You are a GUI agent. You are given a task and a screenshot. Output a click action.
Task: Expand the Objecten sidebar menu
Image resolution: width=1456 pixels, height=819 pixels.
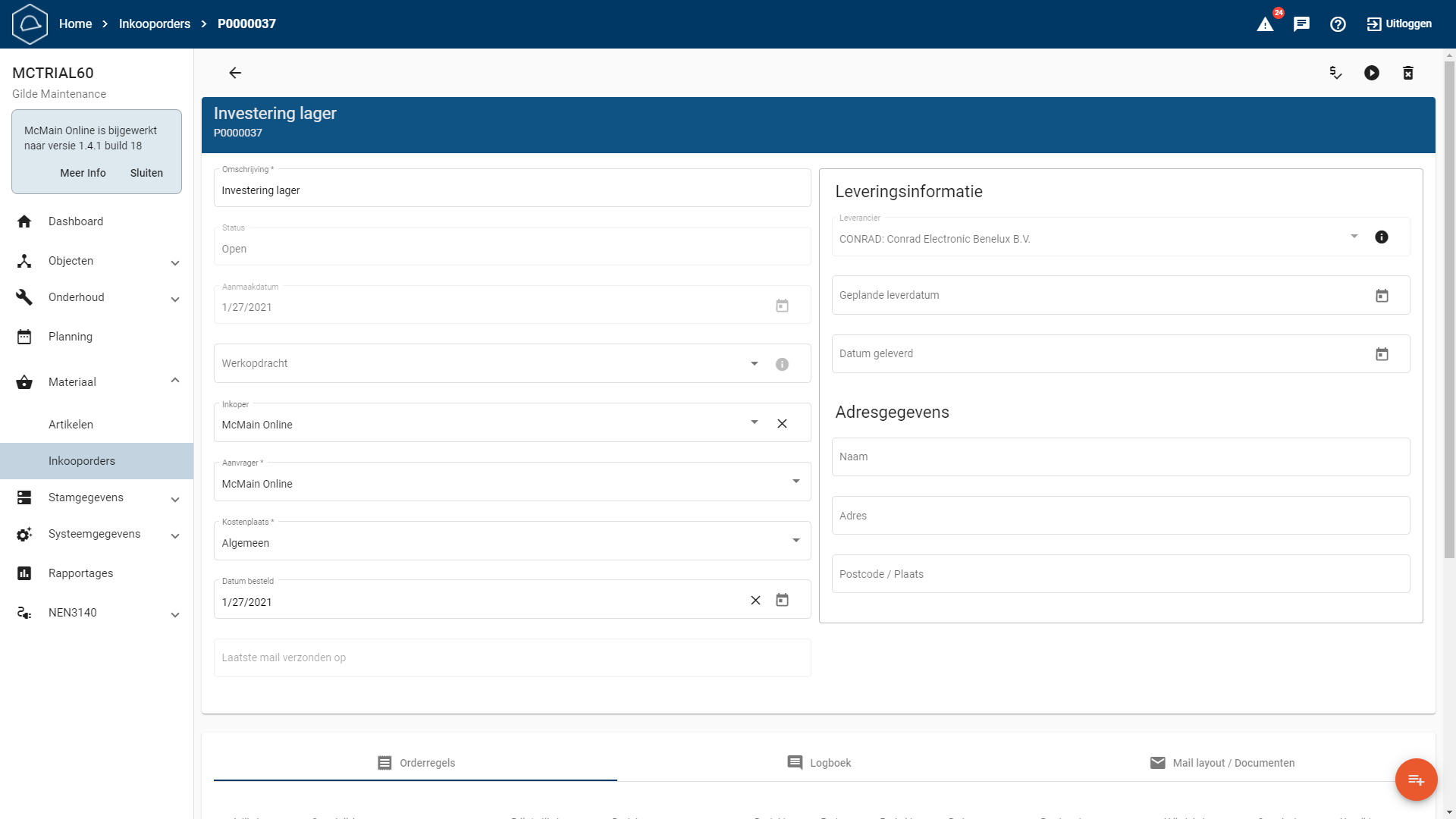coord(175,262)
